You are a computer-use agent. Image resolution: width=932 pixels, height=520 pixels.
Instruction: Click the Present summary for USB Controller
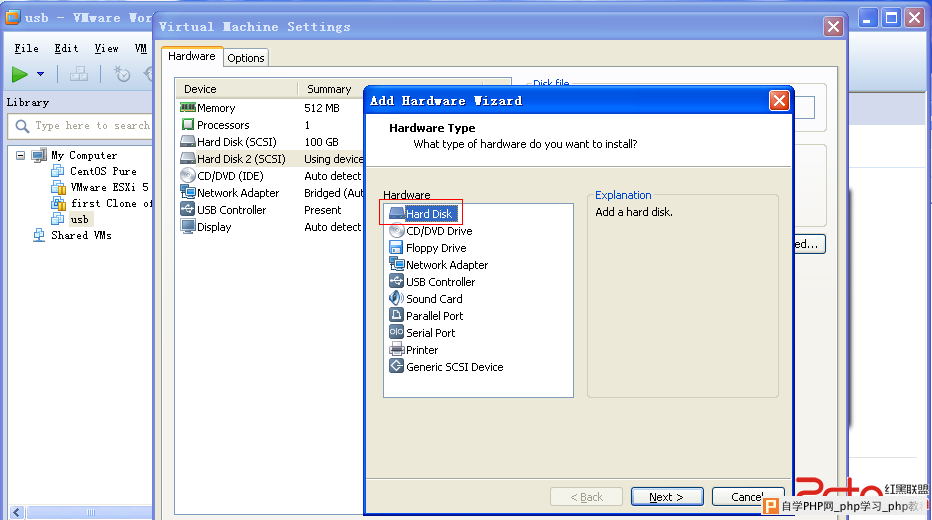pyautogui.click(x=323, y=210)
